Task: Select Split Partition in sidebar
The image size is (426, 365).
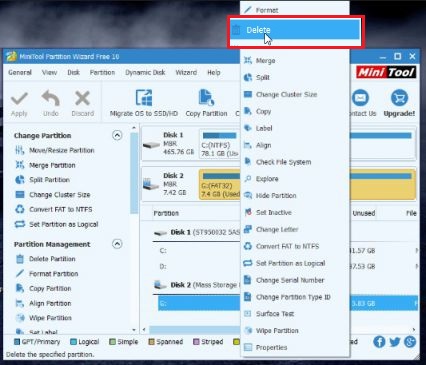Action: [x=42, y=180]
